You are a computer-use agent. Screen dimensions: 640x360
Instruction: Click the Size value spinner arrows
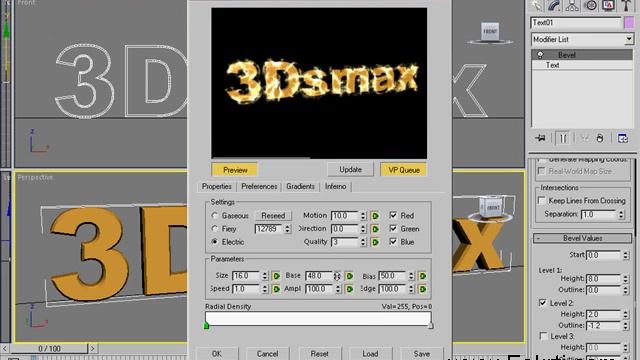[265, 276]
